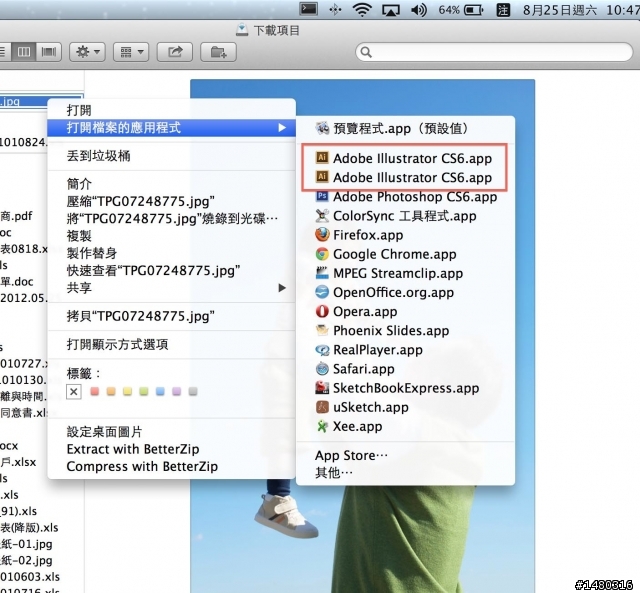Expand the 打開檔案的應用程式 submenu arrow

point(282,128)
